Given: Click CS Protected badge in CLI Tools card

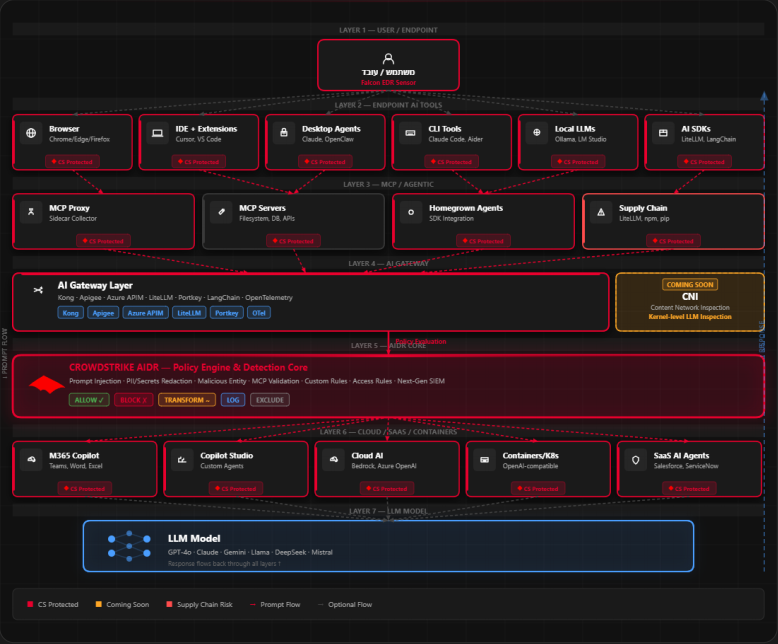Looking at the screenshot, I should [452, 162].
